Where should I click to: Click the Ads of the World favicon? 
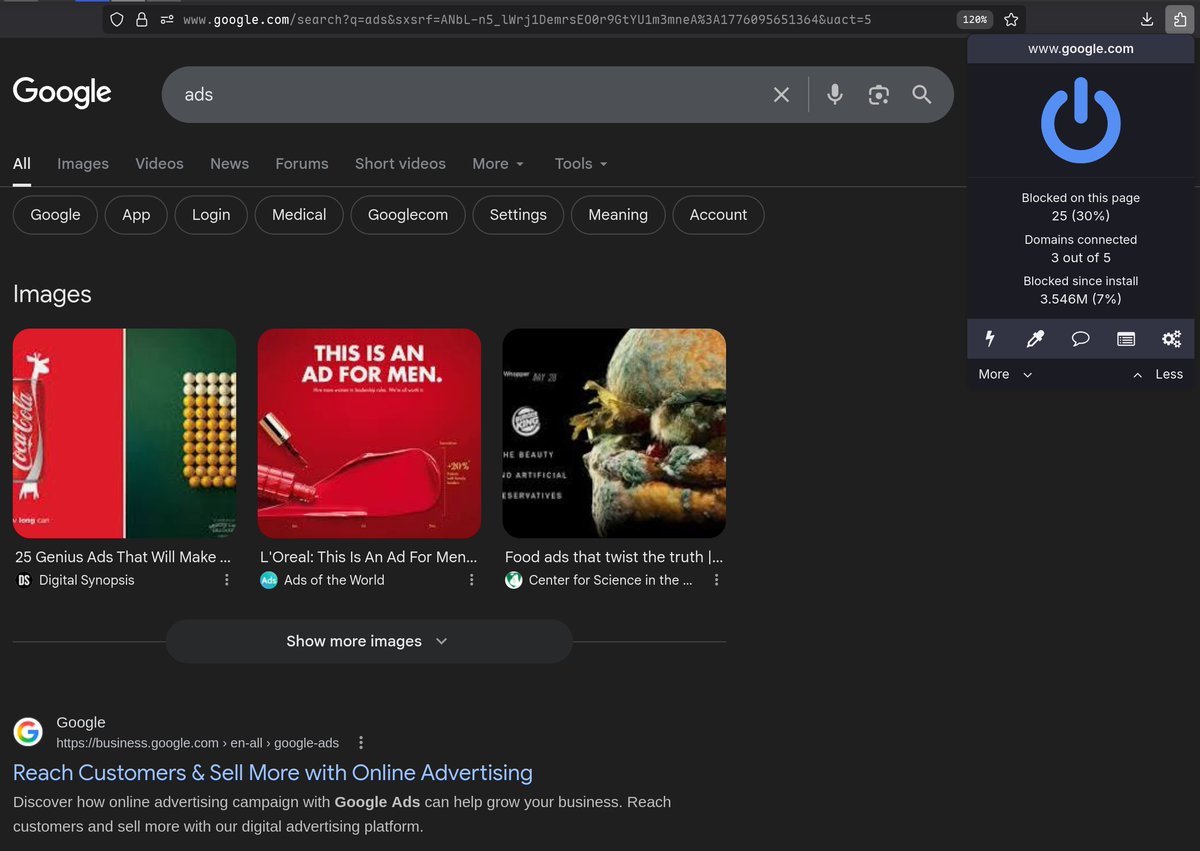[x=269, y=580]
